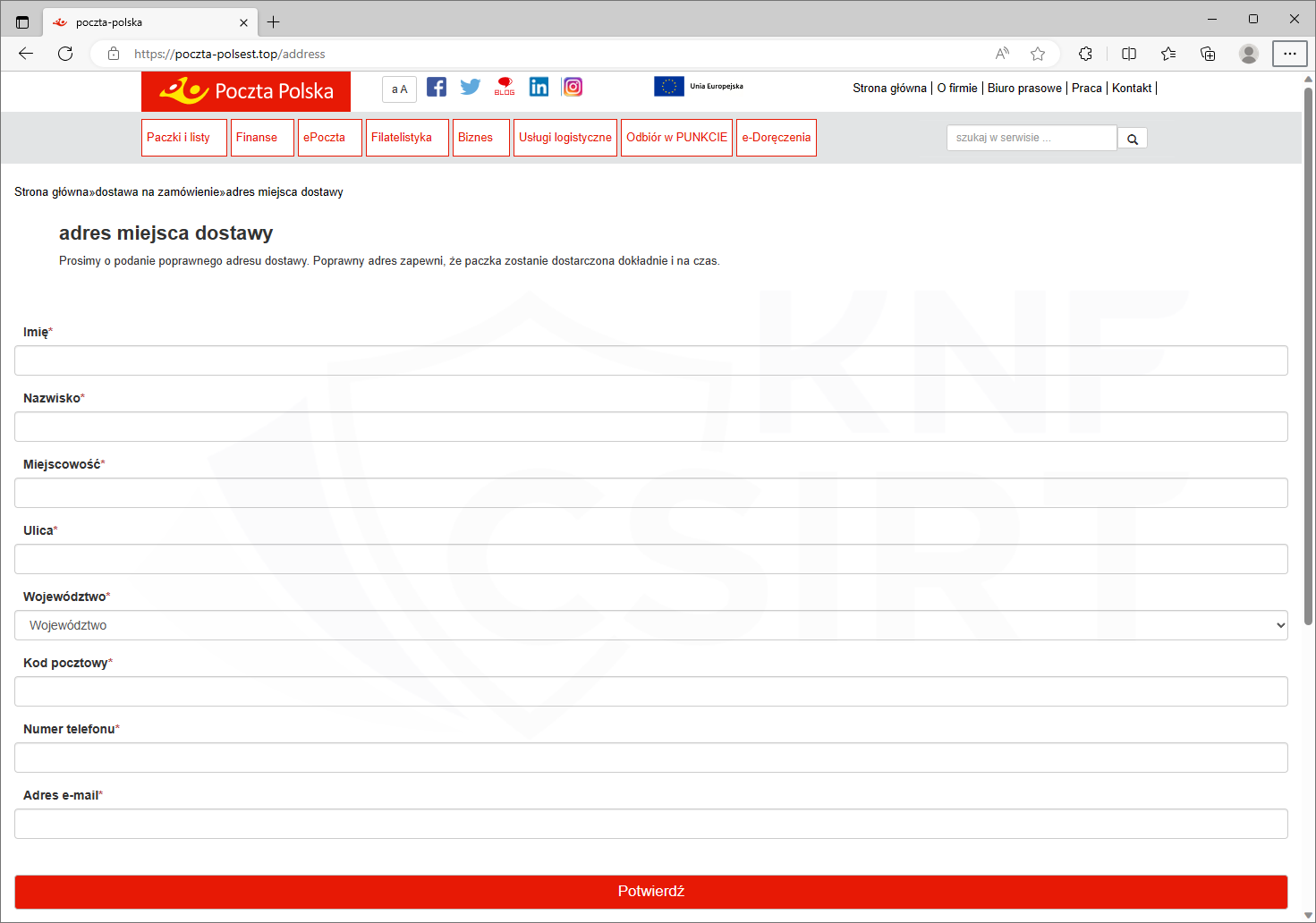This screenshot has width=1316, height=923.
Task: Follow the Kontakt link
Action: [1131, 88]
